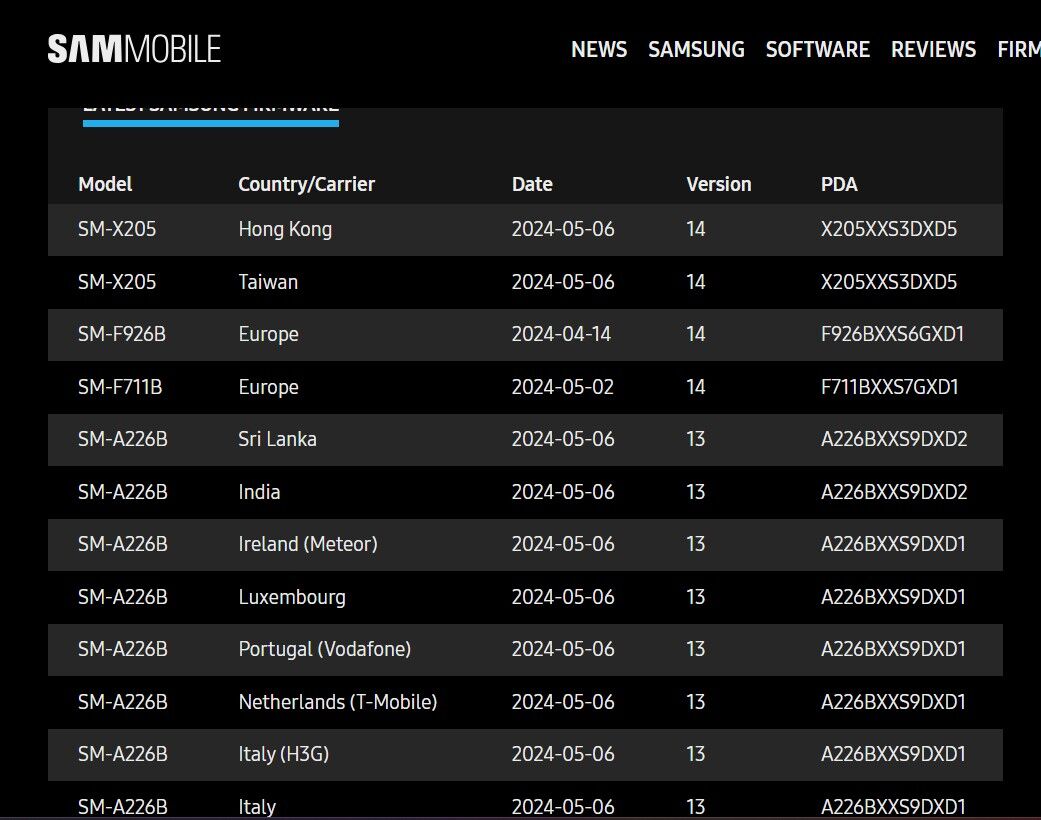Click date 2024-05-02
The height and width of the screenshot is (820, 1041).
pos(562,387)
